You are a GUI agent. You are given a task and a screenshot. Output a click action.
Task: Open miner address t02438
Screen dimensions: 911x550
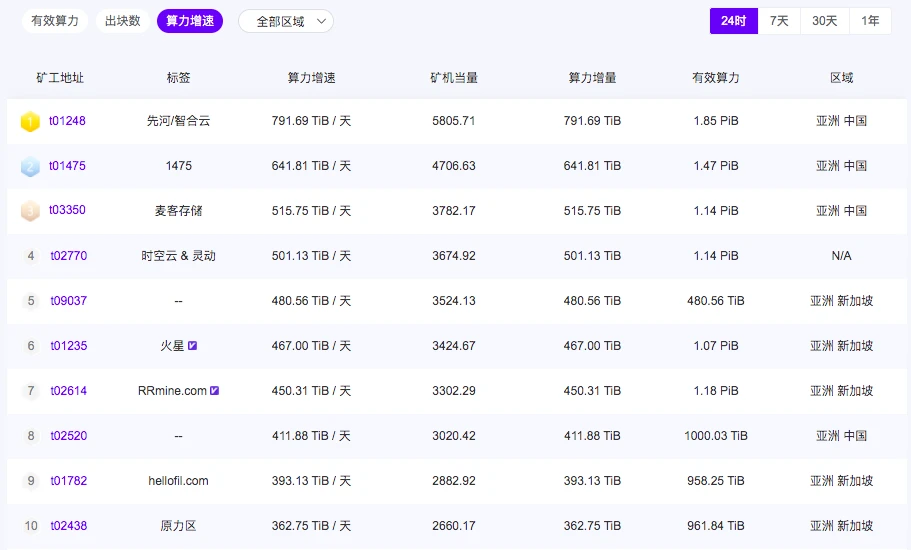pyautogui.click(x=69, y=526)
